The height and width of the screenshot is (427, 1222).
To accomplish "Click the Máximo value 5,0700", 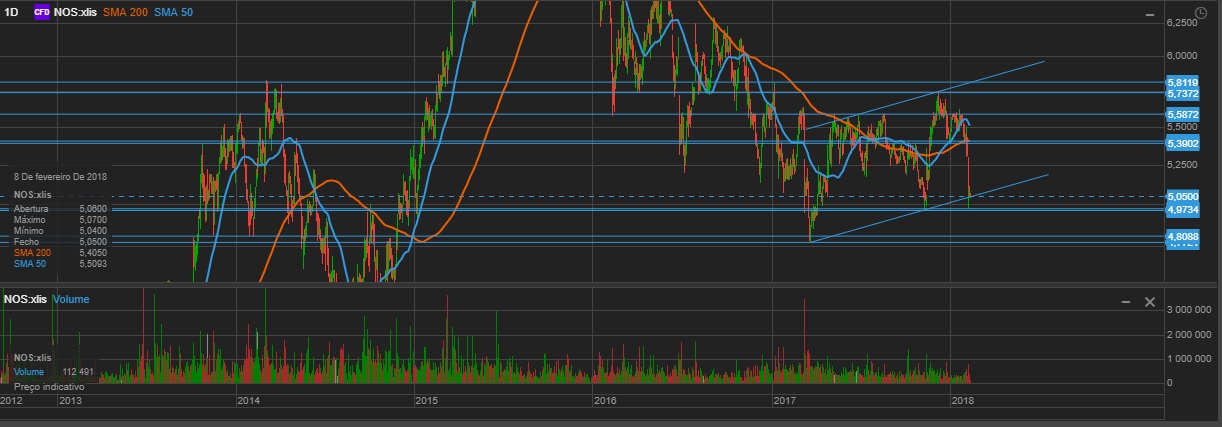I will [x=91, y=219].
